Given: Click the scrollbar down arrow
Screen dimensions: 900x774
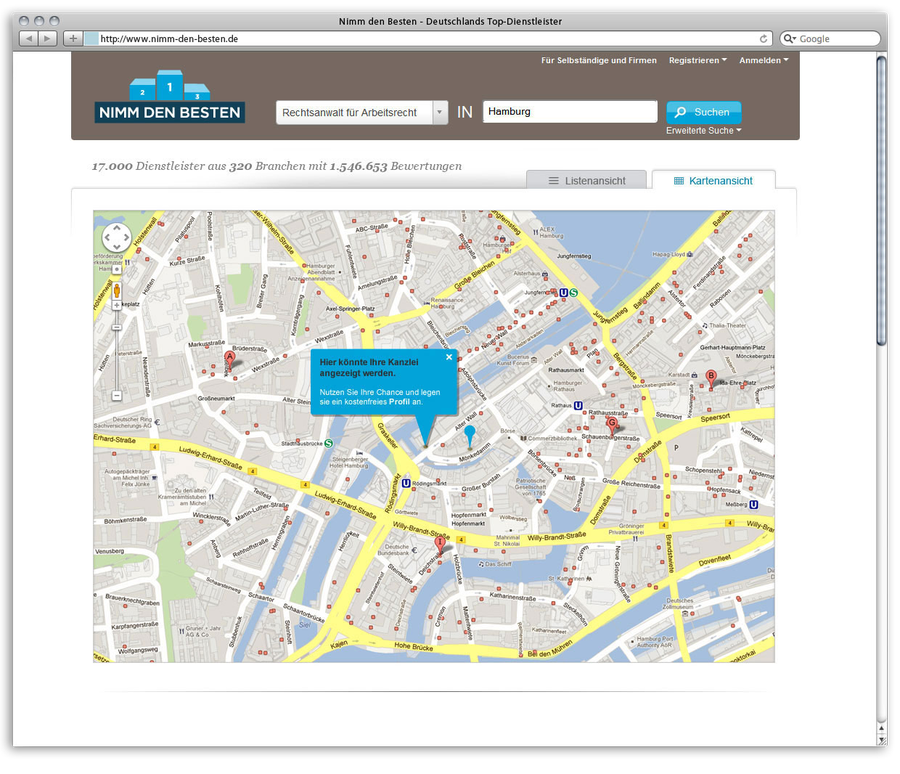Looking at the screenshot, I should tap(882, 740).
